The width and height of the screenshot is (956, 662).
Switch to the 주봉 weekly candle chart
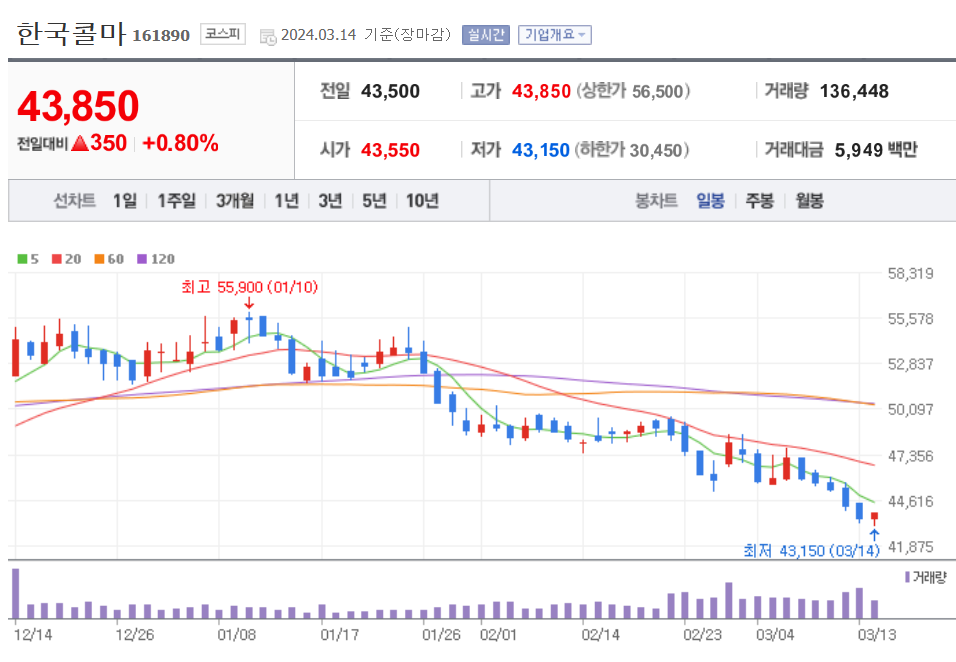pyautogui.click(x=760, y=201)
